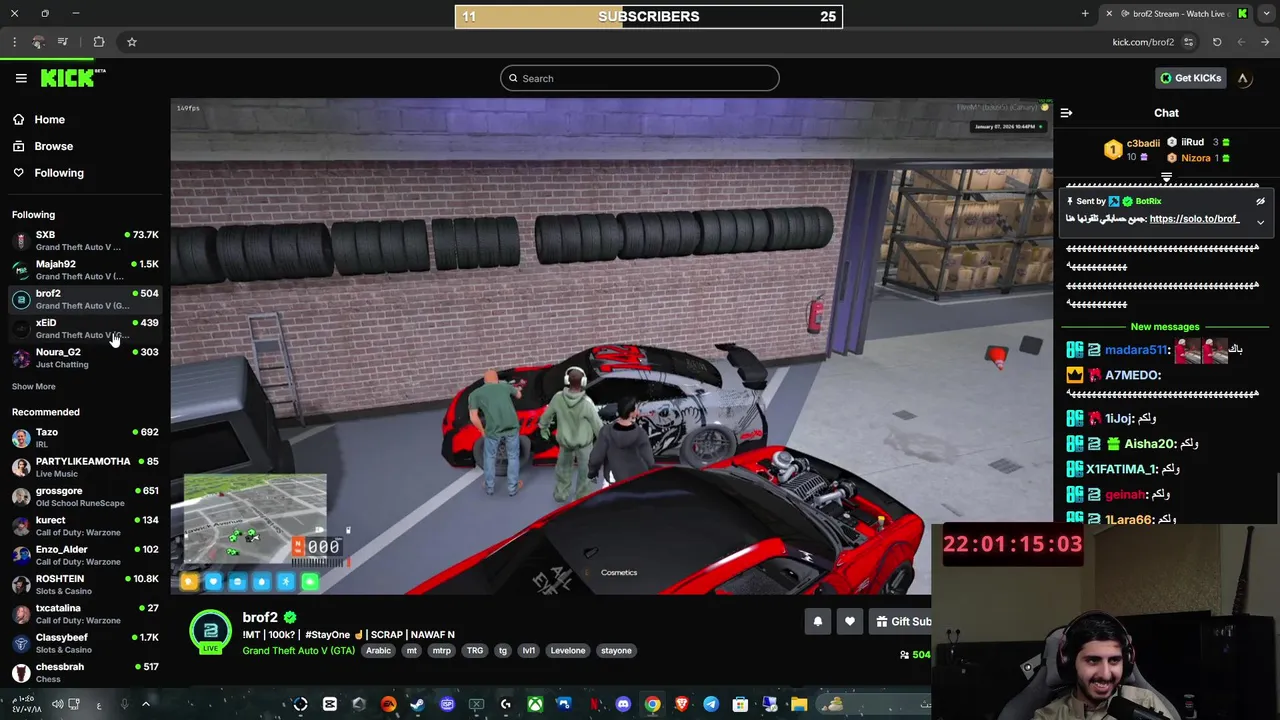Collapse the chat panel with arrow icon

click(1066, 113)
